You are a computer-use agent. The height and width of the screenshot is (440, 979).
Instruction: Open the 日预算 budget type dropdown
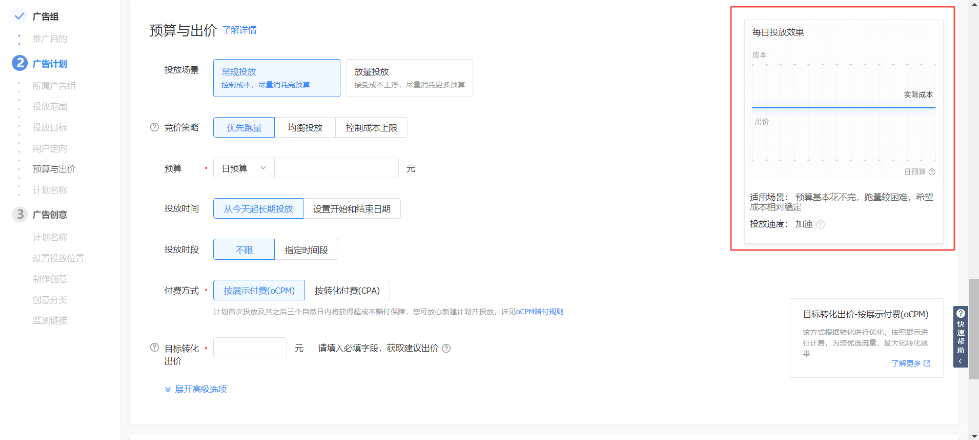244,168
